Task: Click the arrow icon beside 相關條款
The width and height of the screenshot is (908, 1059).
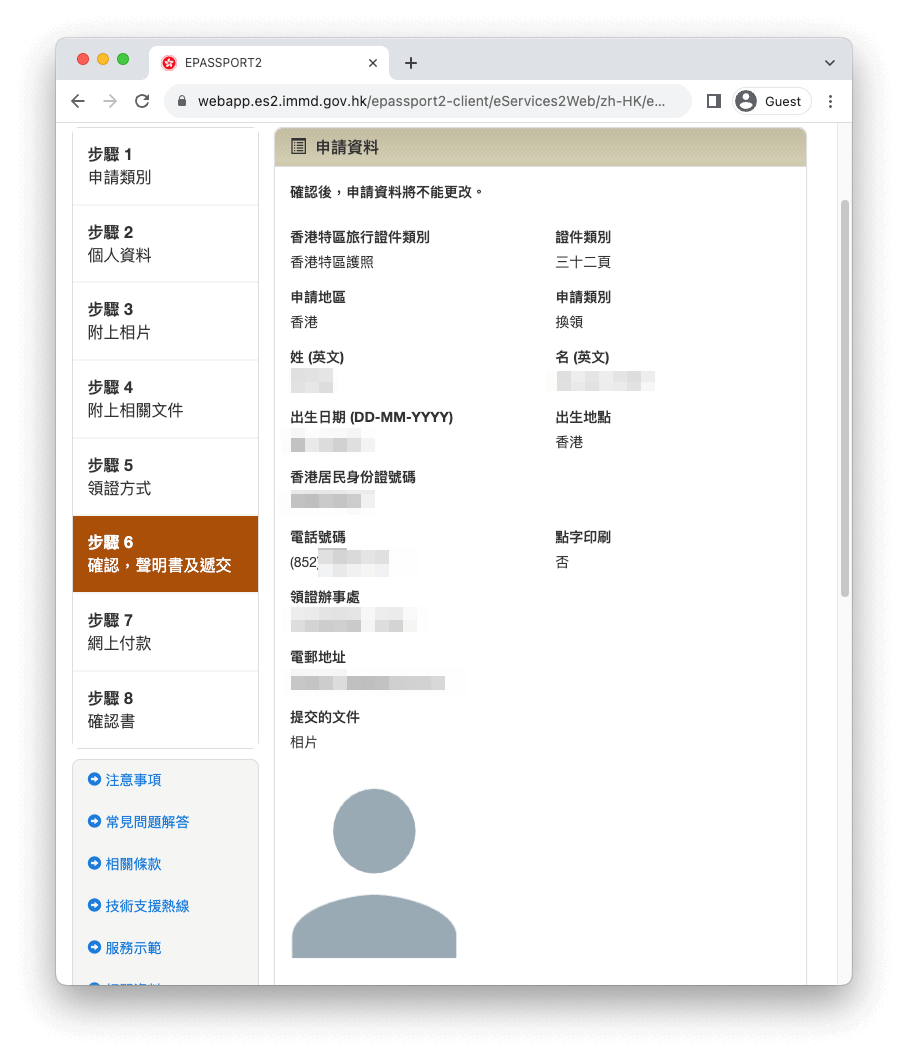Action: click(x=95, y=863)
